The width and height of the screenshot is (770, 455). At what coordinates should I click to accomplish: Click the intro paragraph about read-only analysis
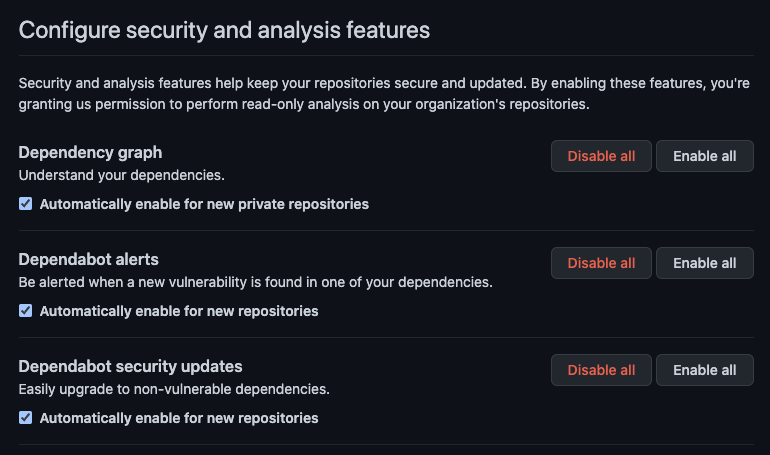[384, 94]
